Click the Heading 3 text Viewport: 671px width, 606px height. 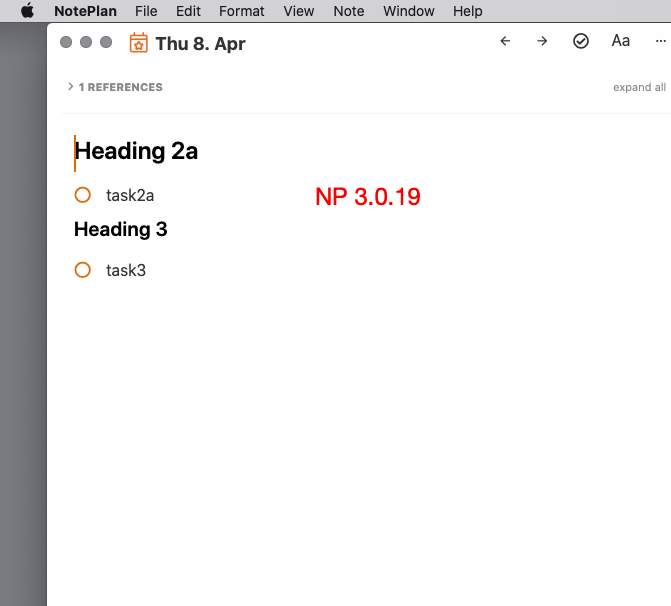click(x=121, y=229)
